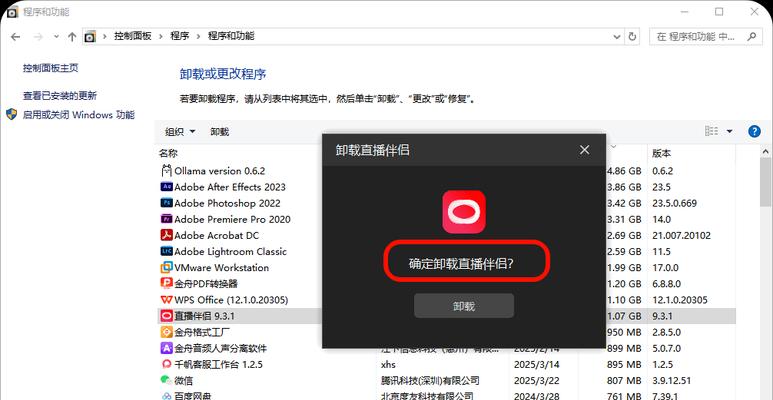Screen dimensions: 773x400
Task: Sort by the 名称 column header
Action: pyautogui.click(x=168, y=154)
